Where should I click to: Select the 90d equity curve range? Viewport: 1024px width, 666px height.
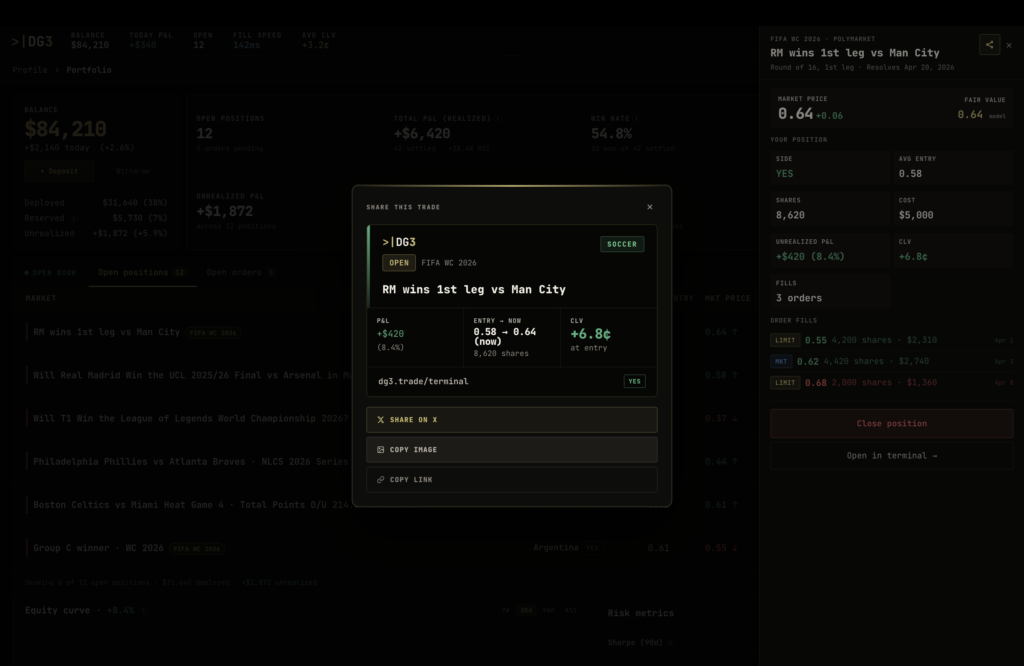(549, 610)
